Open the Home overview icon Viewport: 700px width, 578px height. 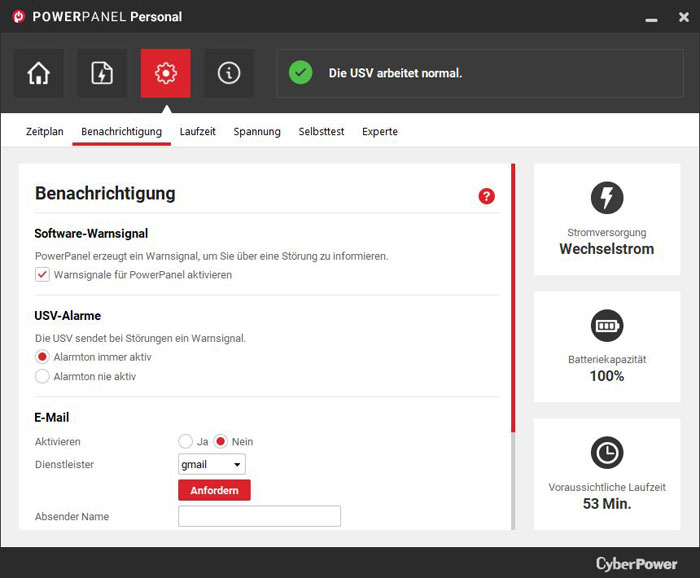click(39, 73)
